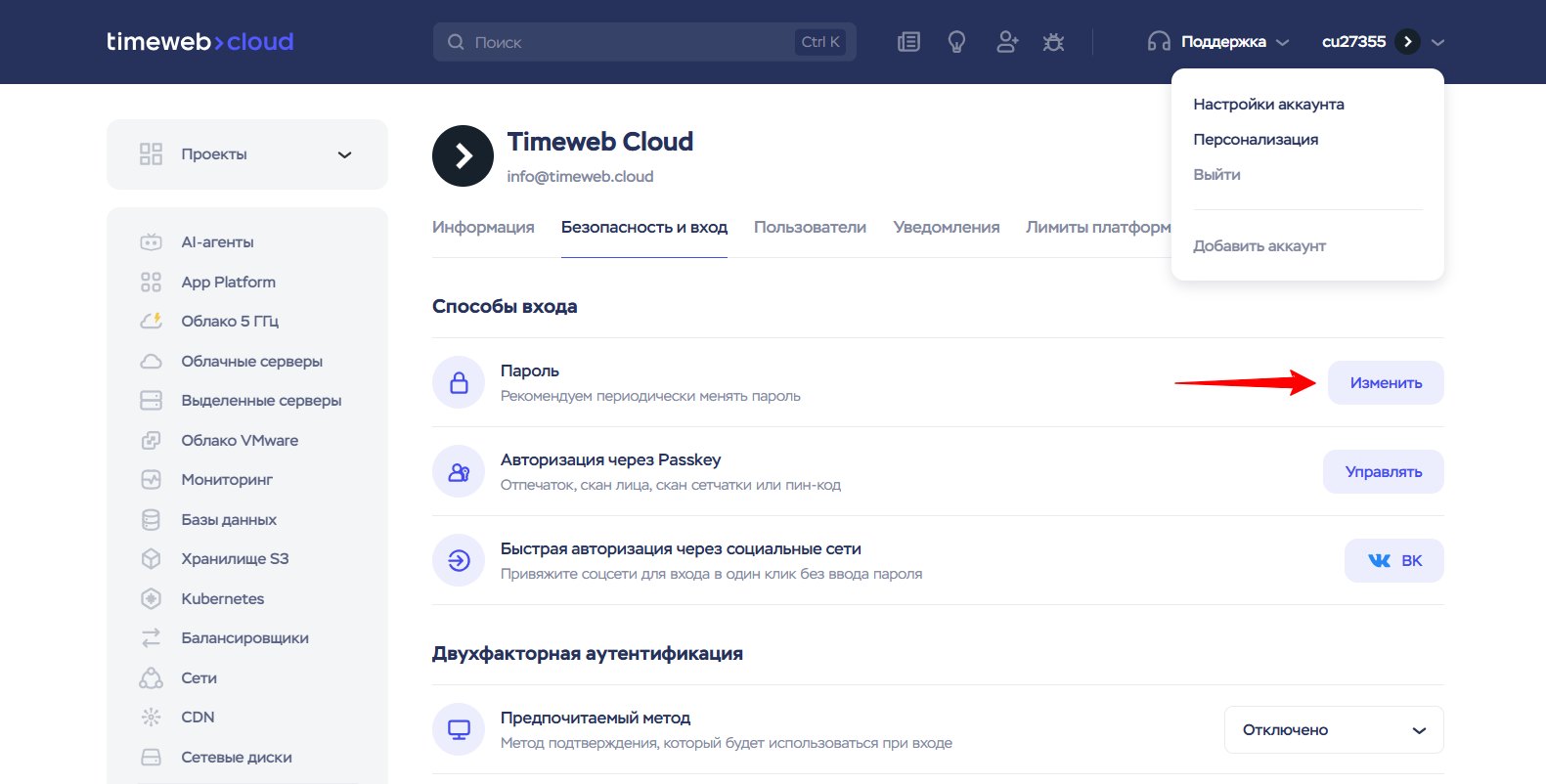Click the App Platform icon

point(151,282)
